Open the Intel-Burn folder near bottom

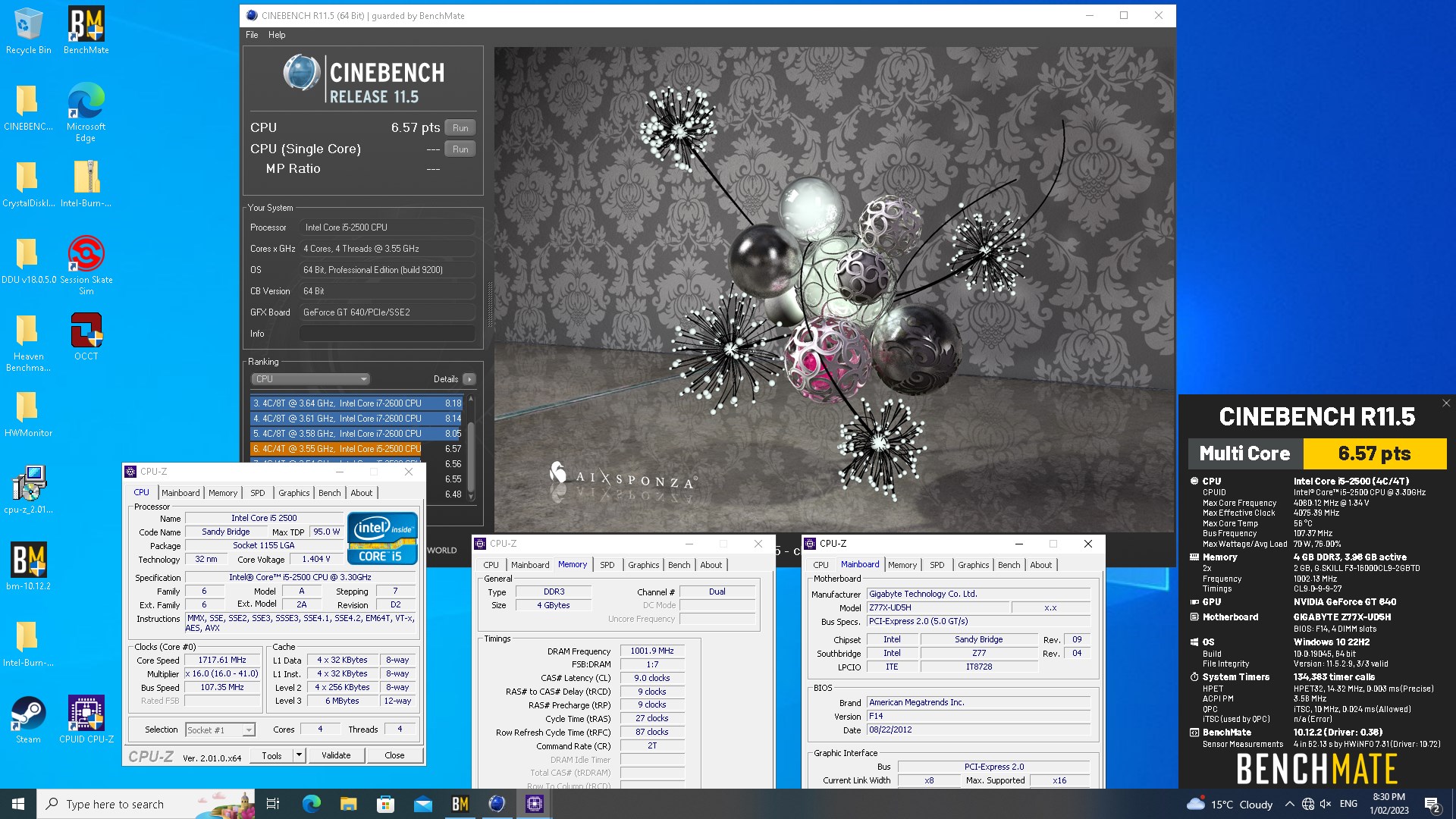[x=28, y=644]
